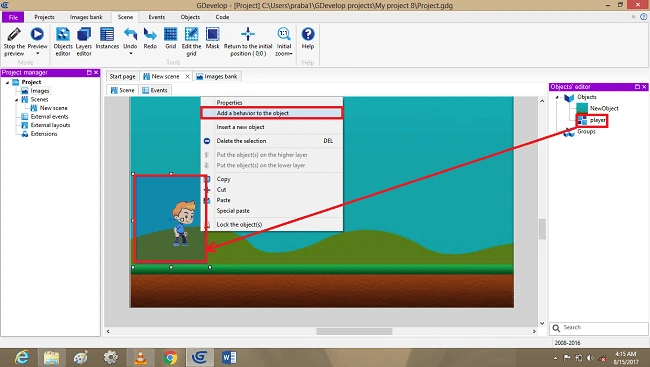Viewport: 650px width, 367px height.
Task: Click the horizontal scrollbar thumb of scene
Action: (354, 331)
